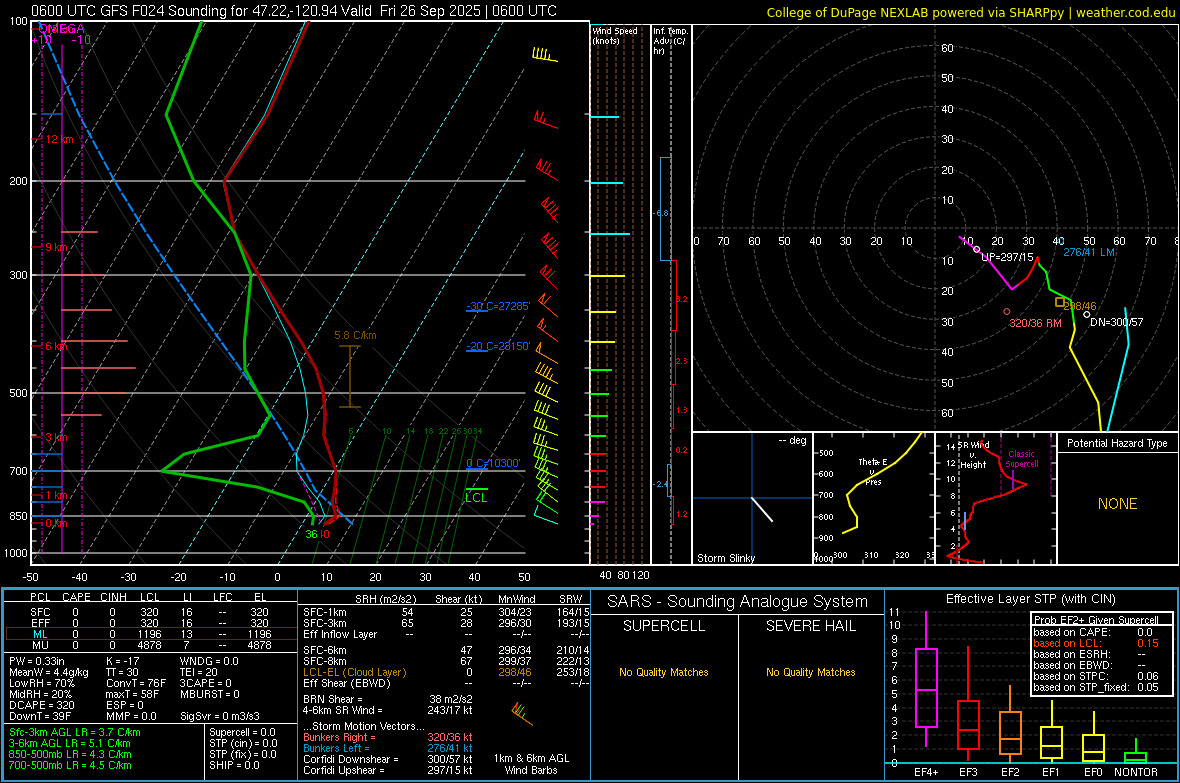Select the MU parcel row
This screenshot has height=783, width=1180.
click(x=151, y=645)
